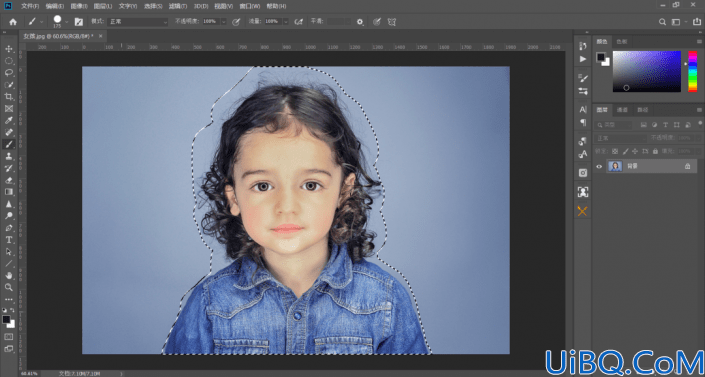705x377 pixels.
Task: Switch to the Channels tab
Action: (622, 110)
